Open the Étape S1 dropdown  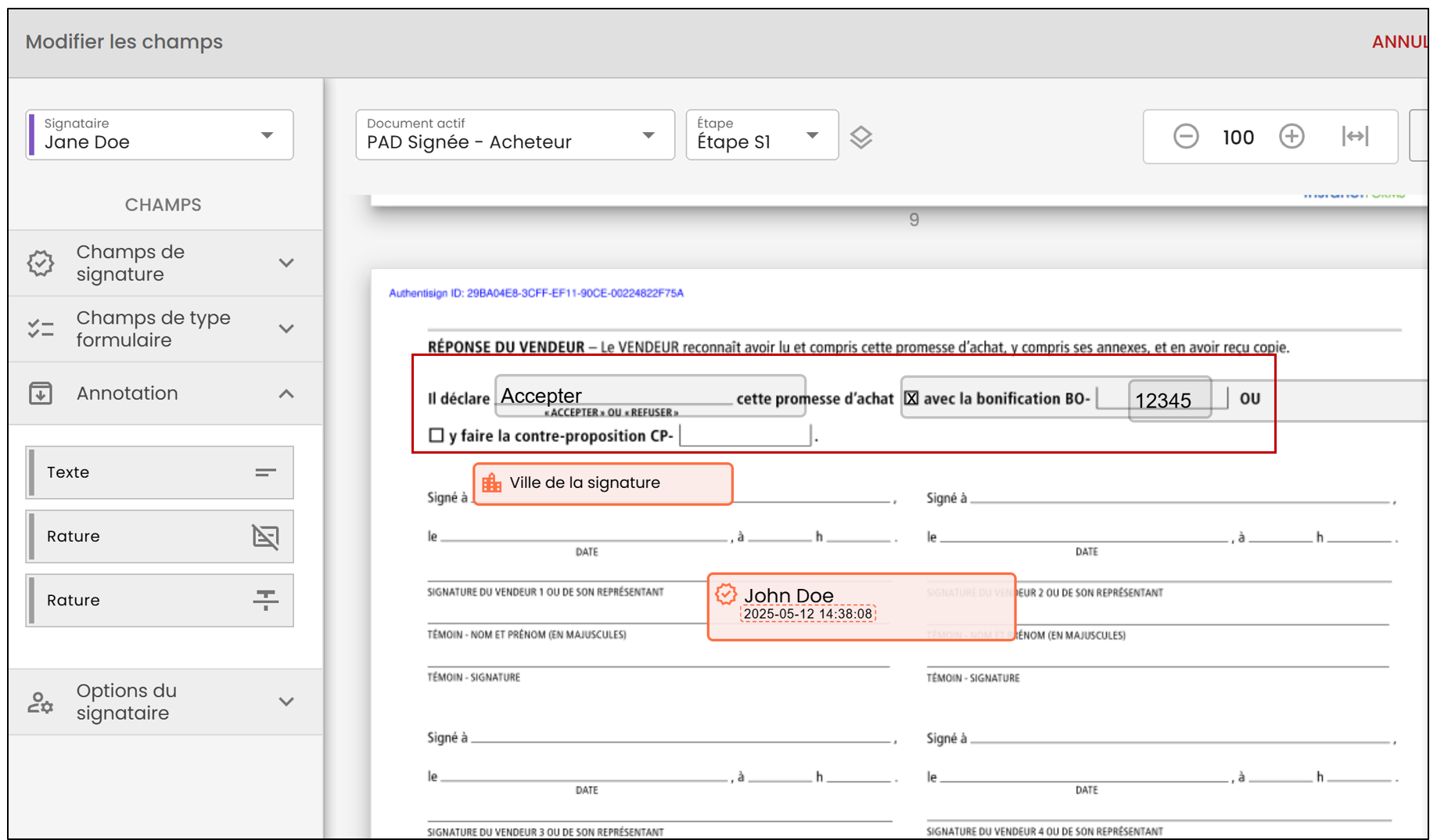762,135
